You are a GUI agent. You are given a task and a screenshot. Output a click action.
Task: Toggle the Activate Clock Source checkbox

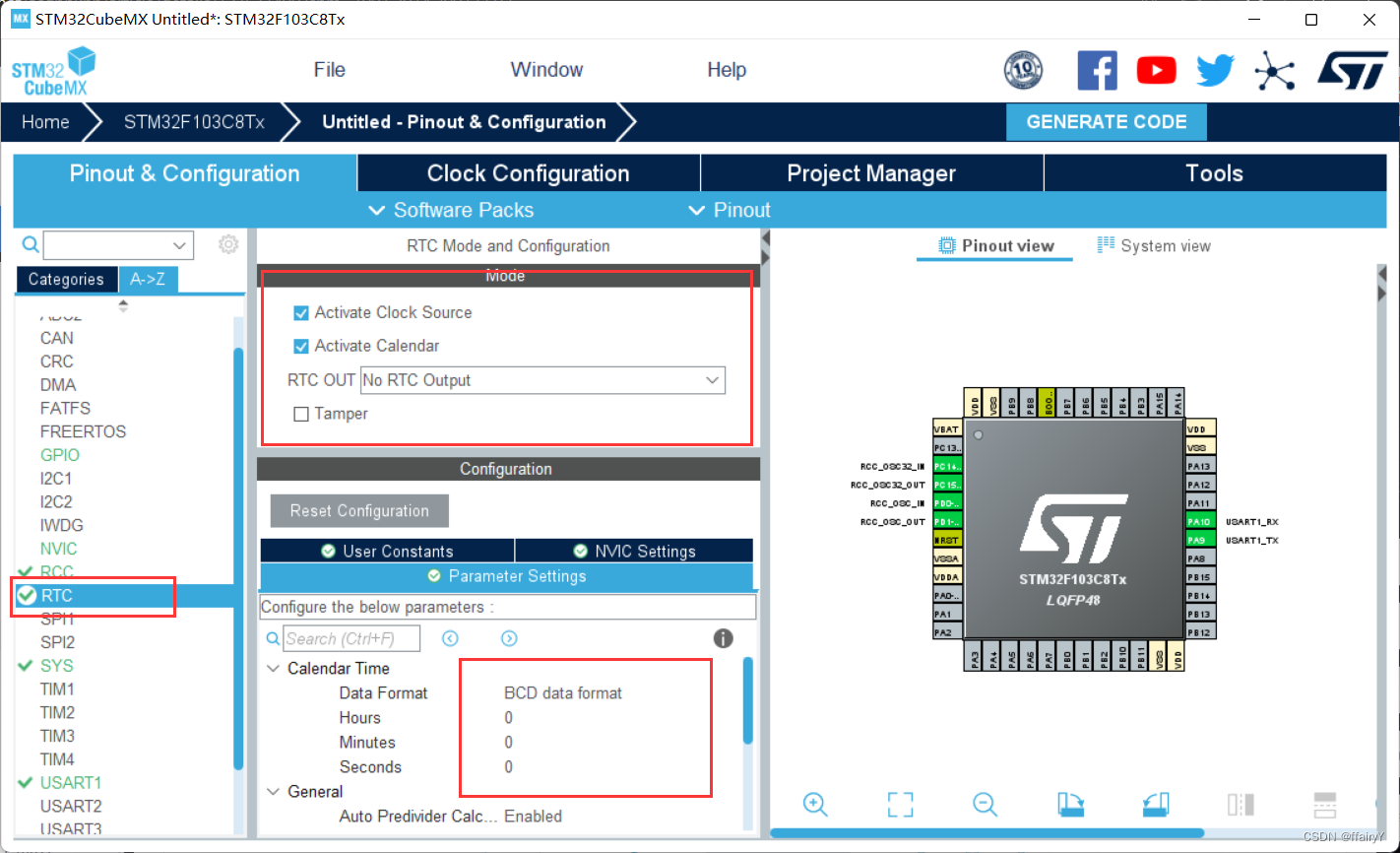click(x=301, y=313)
